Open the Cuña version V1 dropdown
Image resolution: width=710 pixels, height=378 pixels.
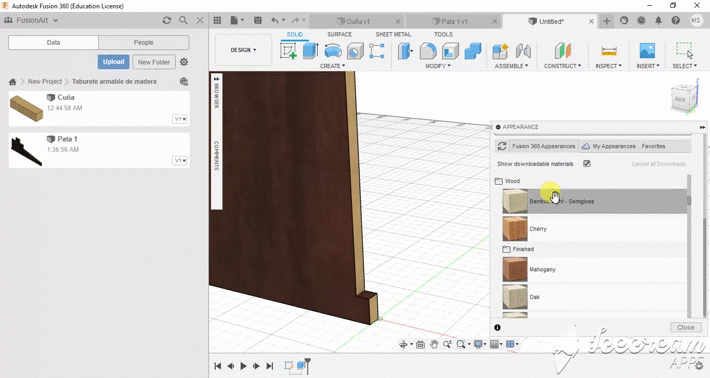pyautogui.click(x=180, y=119)
